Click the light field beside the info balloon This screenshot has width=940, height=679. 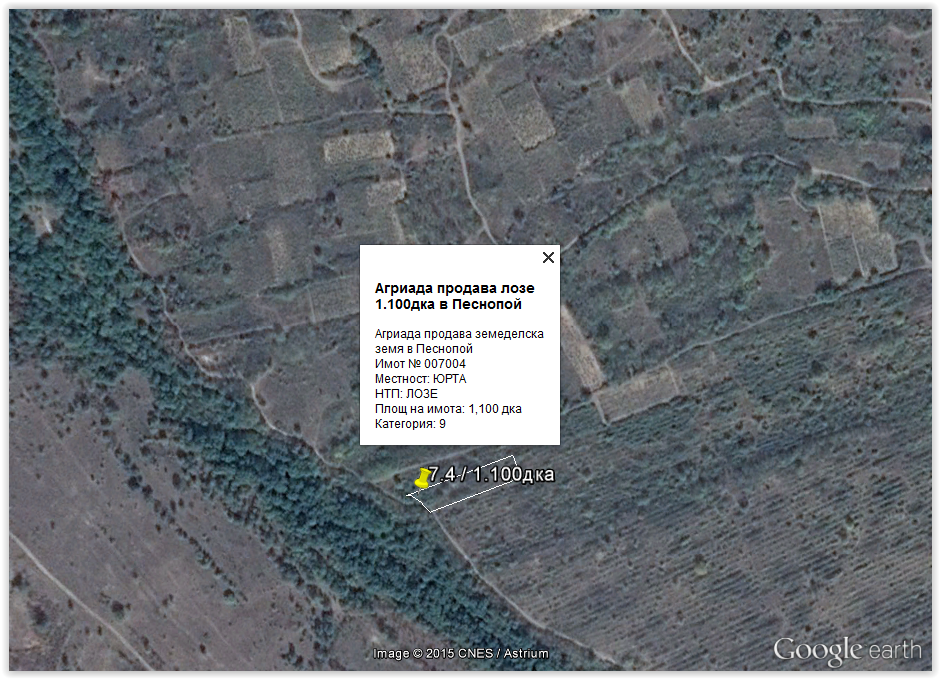pos(580,350)
